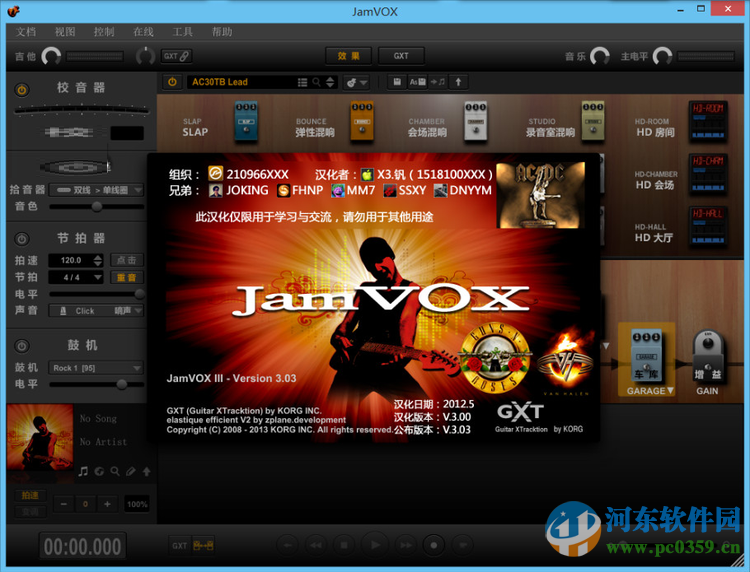Open the Rock 1 drum pattern dropdown
This screenshot has height=572, width=750.
(96, 368)
